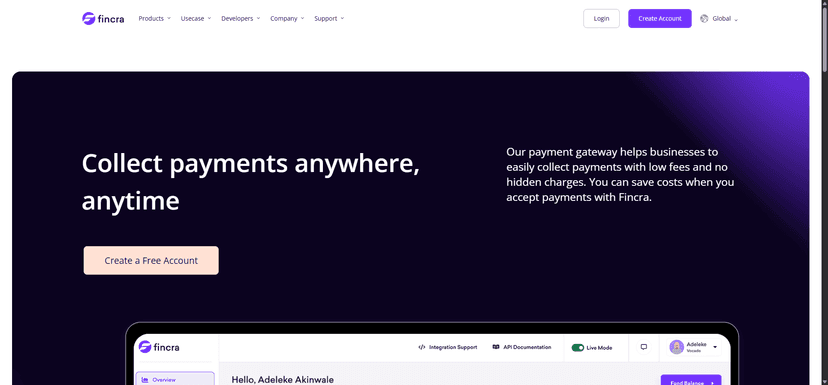Viewport: 828px width, 385px height.
Task: Click the purple Create Account button
Action: point(660,18)
